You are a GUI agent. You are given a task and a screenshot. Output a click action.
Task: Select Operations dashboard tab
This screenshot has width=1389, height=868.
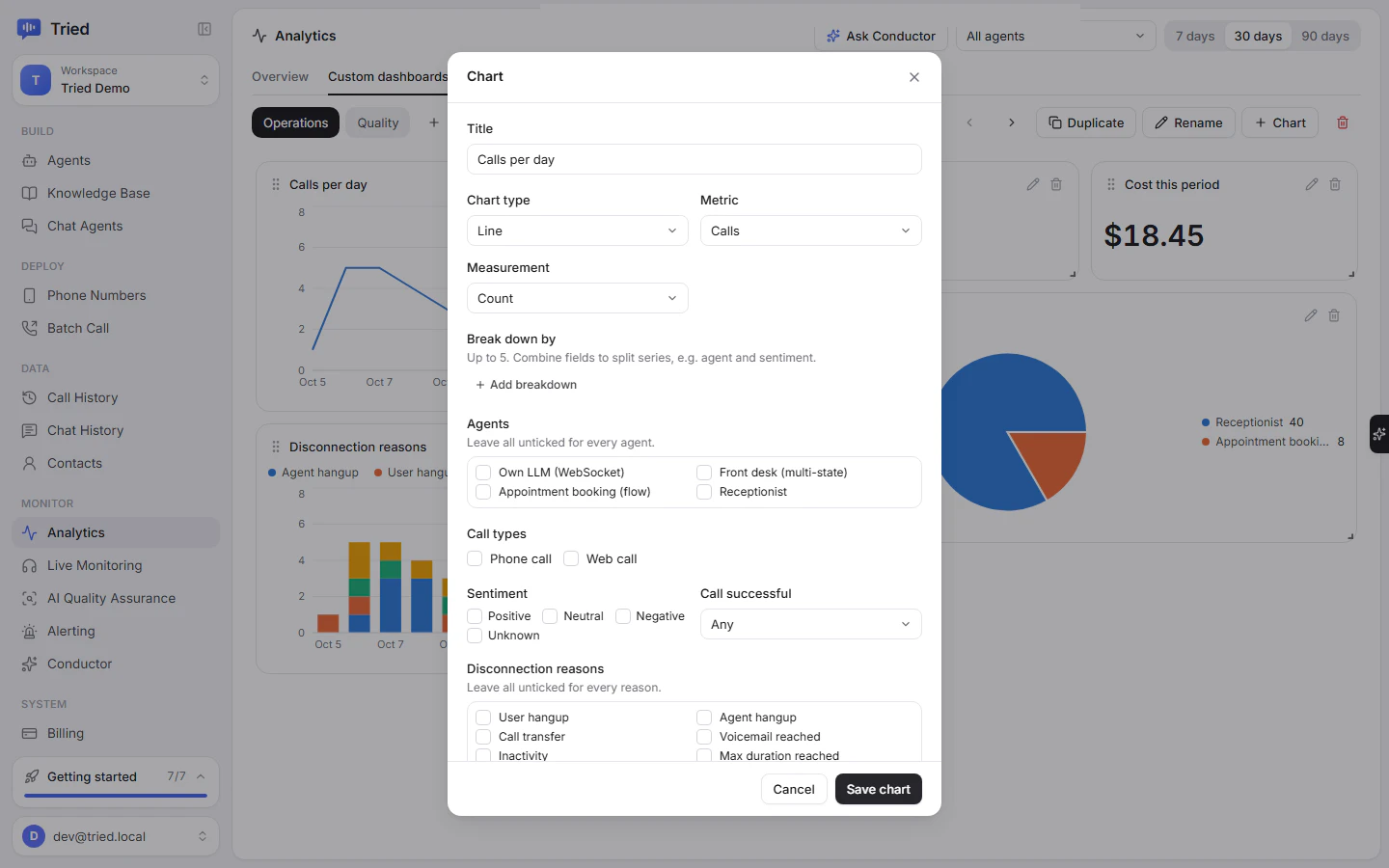tap(295, 122)
